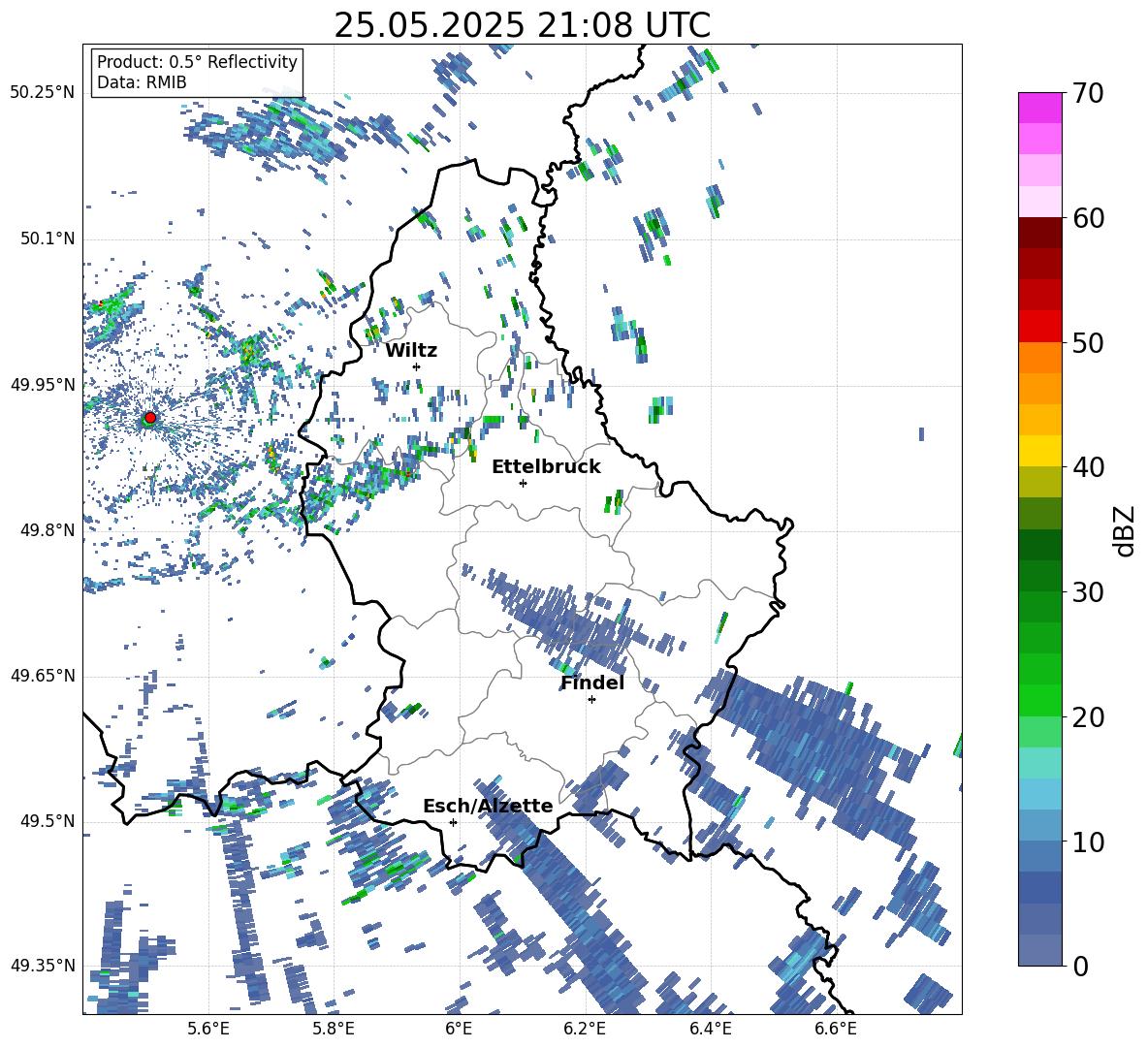Screen dimensions: 1148x1048
Task: Click the red radar site marker dot
Action: [x=150, y=418]
